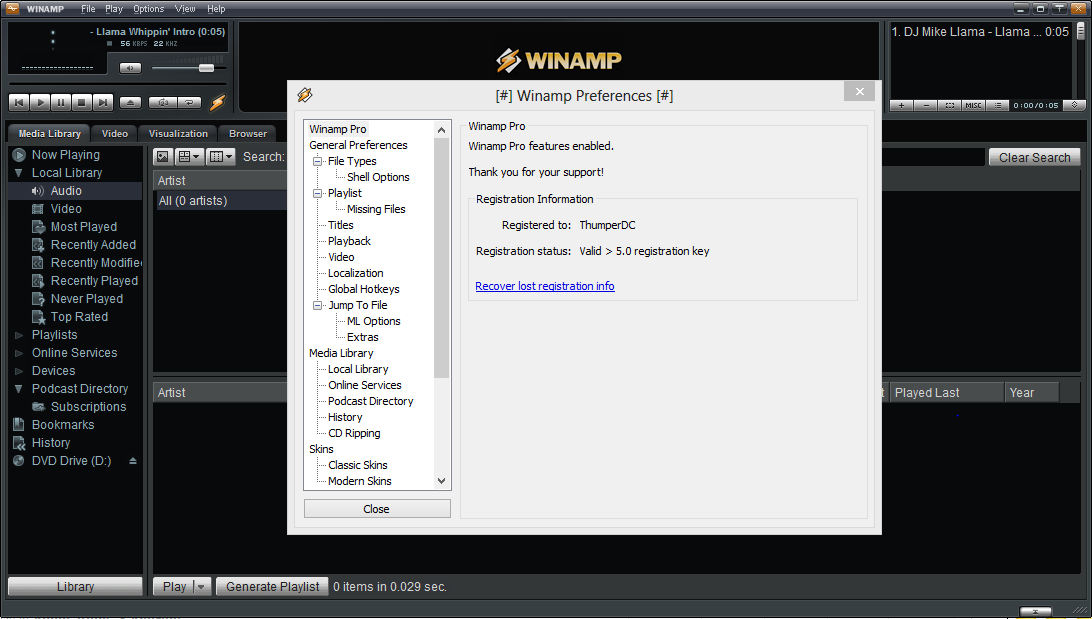
Task: Toggle shuffle mode in the player
Action: 163,102
